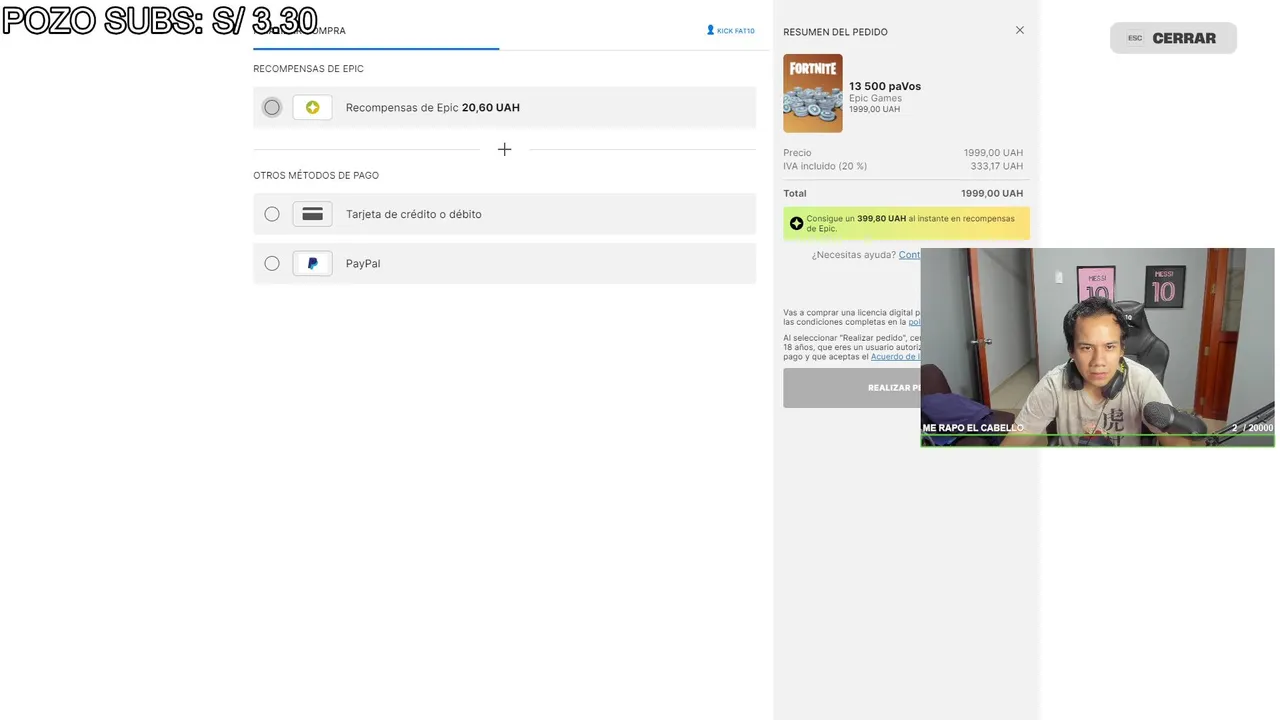Click the Realizar pedido button
This screenshot has height=720, width=1280.
tap(852, 387)
